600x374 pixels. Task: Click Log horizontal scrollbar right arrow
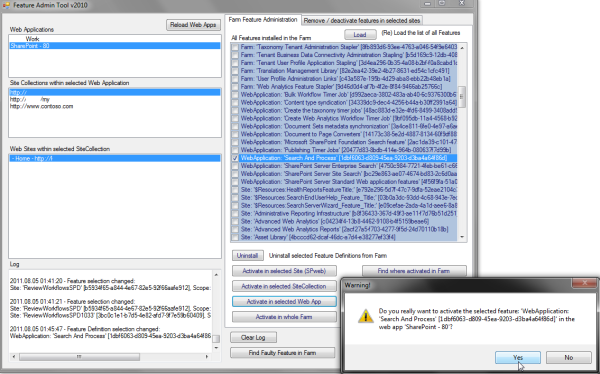[x=207, y=357]
